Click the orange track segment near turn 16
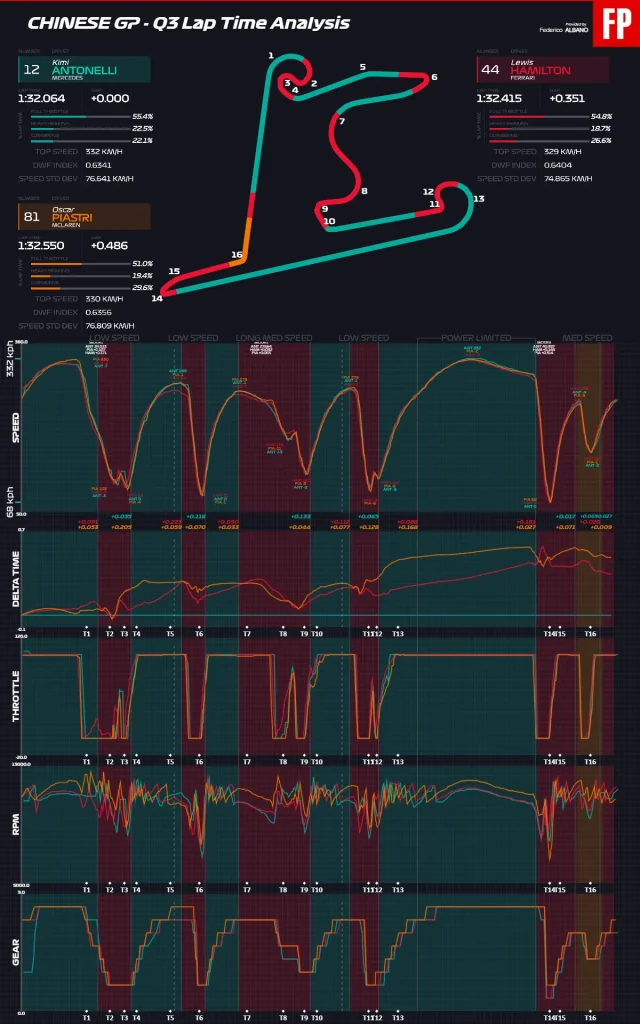Screen dimensions: 640x1024 click(x=246, y=241)
